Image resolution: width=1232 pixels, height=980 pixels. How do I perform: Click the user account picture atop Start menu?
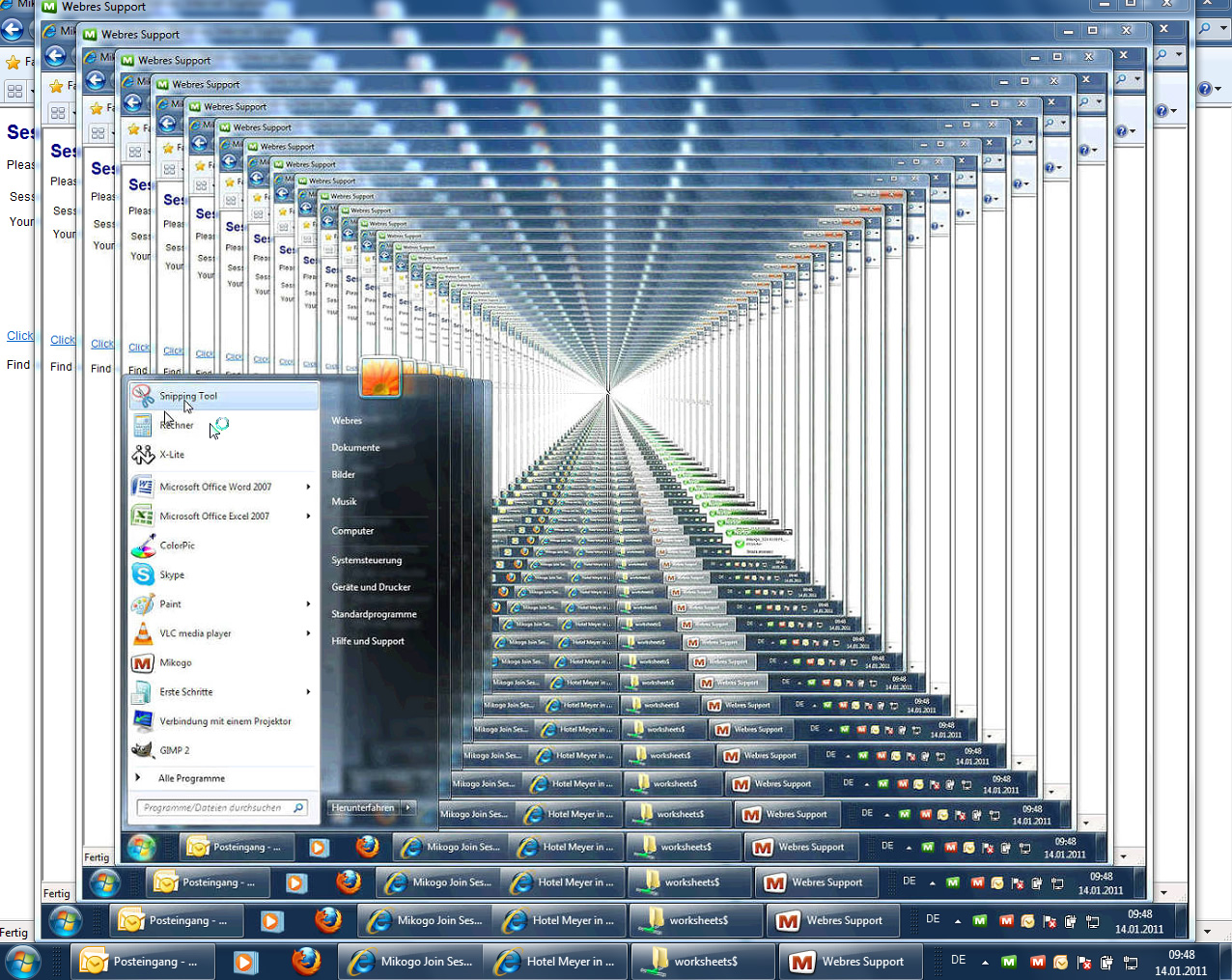pos(380,378)
